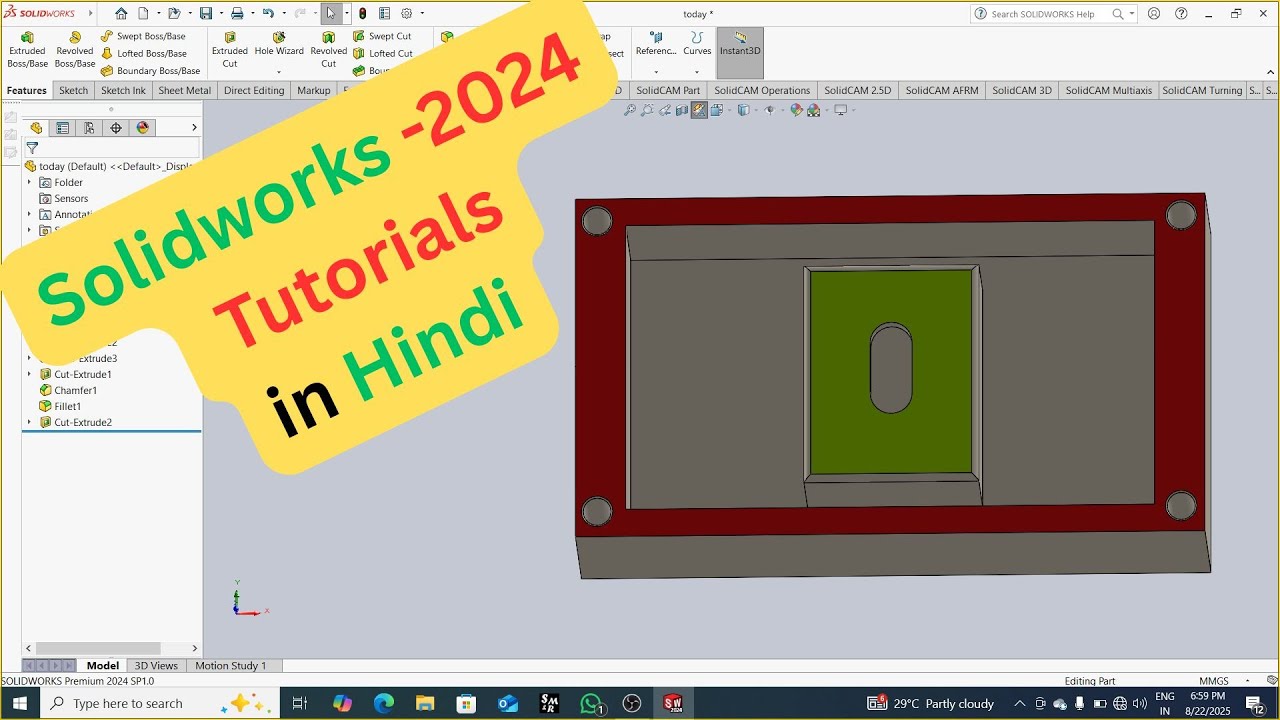
Task: Open the ConfigurationManager tab icon
Action: pyautogui.click(x=89, y=128)
